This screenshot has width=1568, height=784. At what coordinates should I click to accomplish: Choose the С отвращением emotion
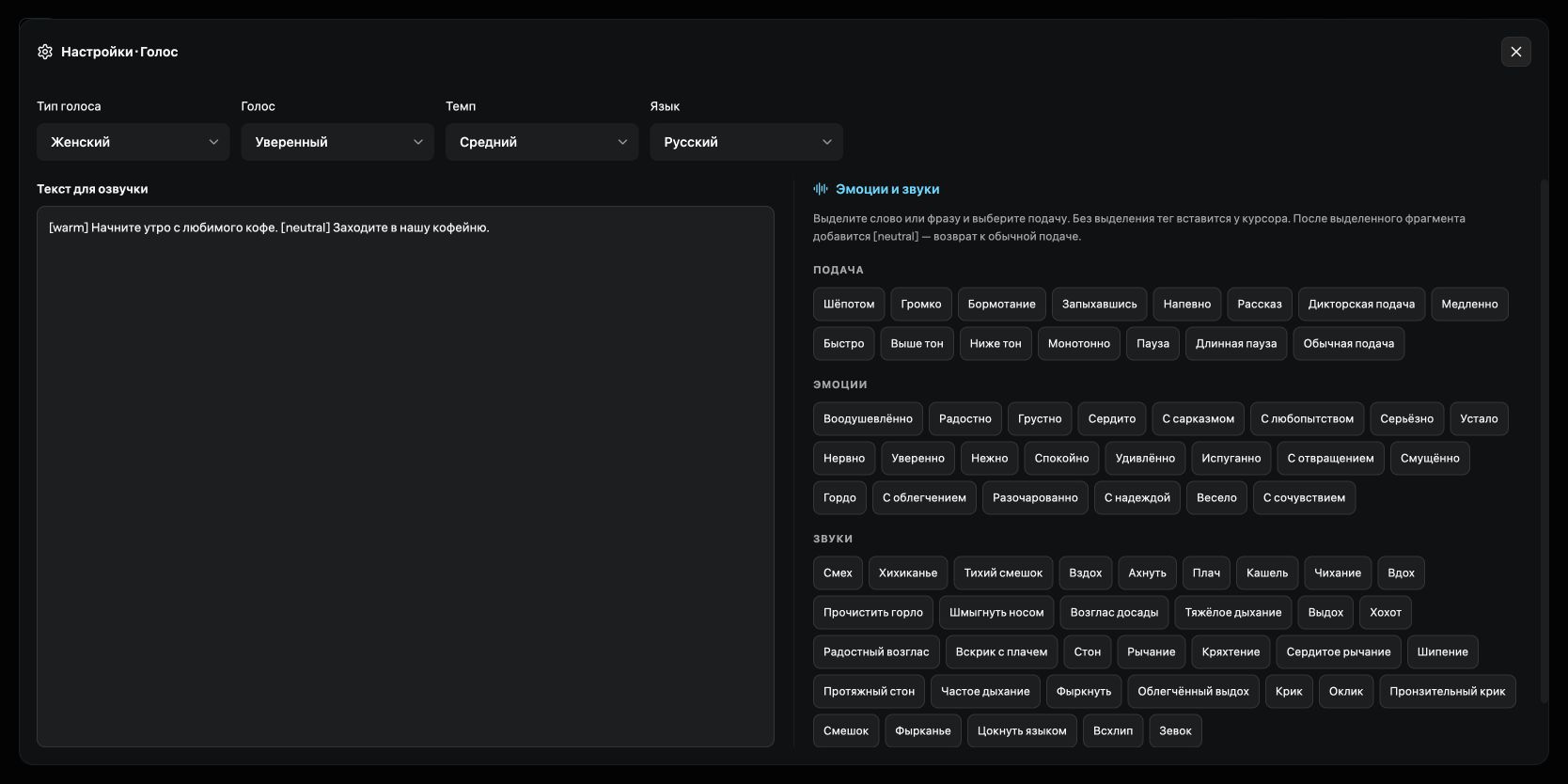click(1330, 458)
